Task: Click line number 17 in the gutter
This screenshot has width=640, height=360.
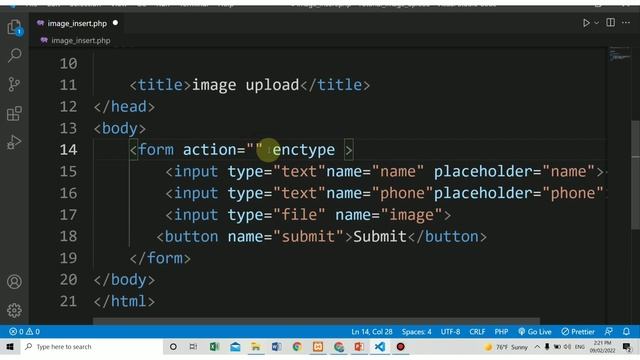Action: (68, 215)
